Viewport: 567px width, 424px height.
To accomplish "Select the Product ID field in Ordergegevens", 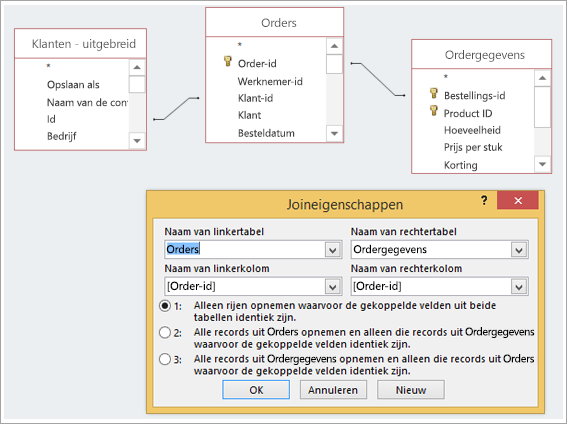I will [x=468, y=114].
